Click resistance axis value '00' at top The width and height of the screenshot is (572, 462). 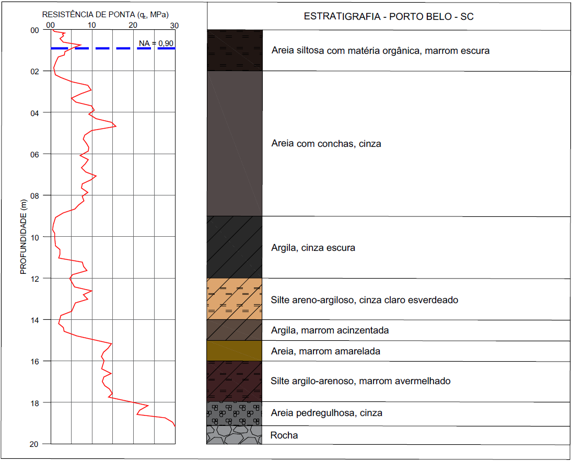pyautogui.click(x=50, y=25)
